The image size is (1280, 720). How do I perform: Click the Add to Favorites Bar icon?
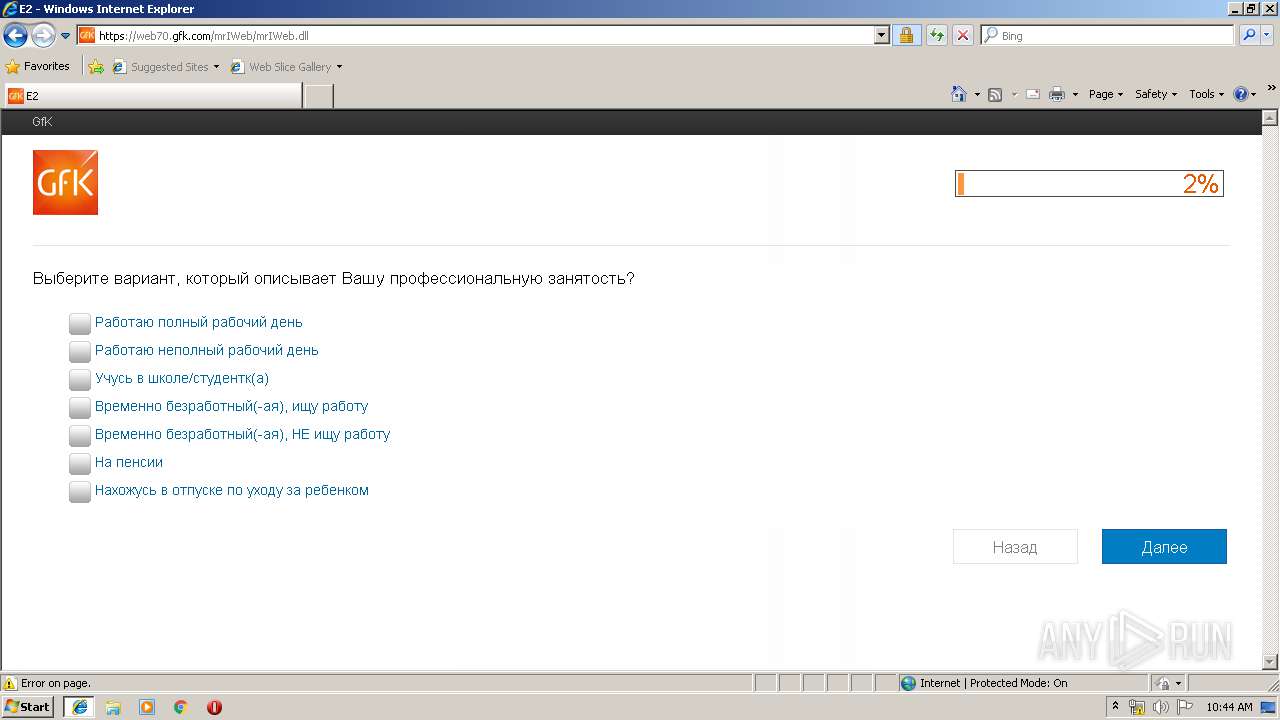(96, 67)
